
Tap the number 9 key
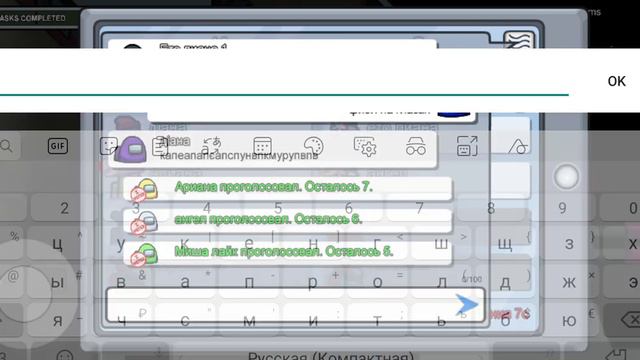pos(562,209)
